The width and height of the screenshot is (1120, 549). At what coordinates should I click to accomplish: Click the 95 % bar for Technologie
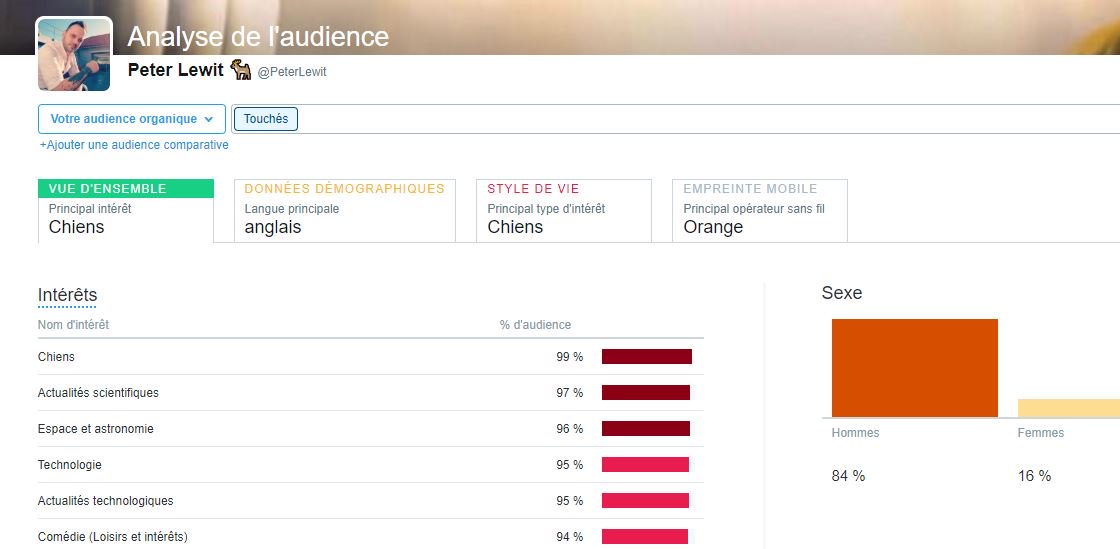pos(645,465)
